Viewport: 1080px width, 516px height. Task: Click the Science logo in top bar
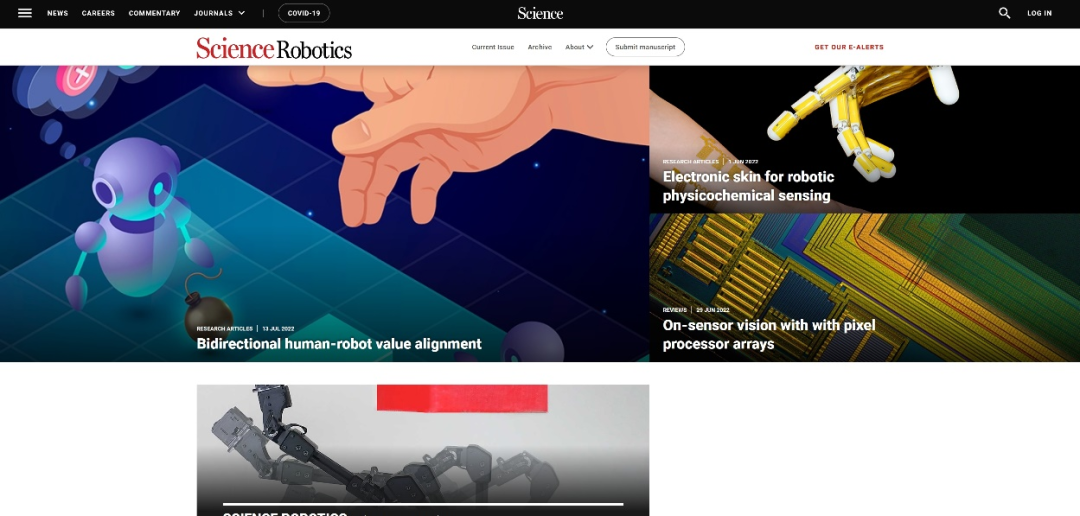point(540,13)
